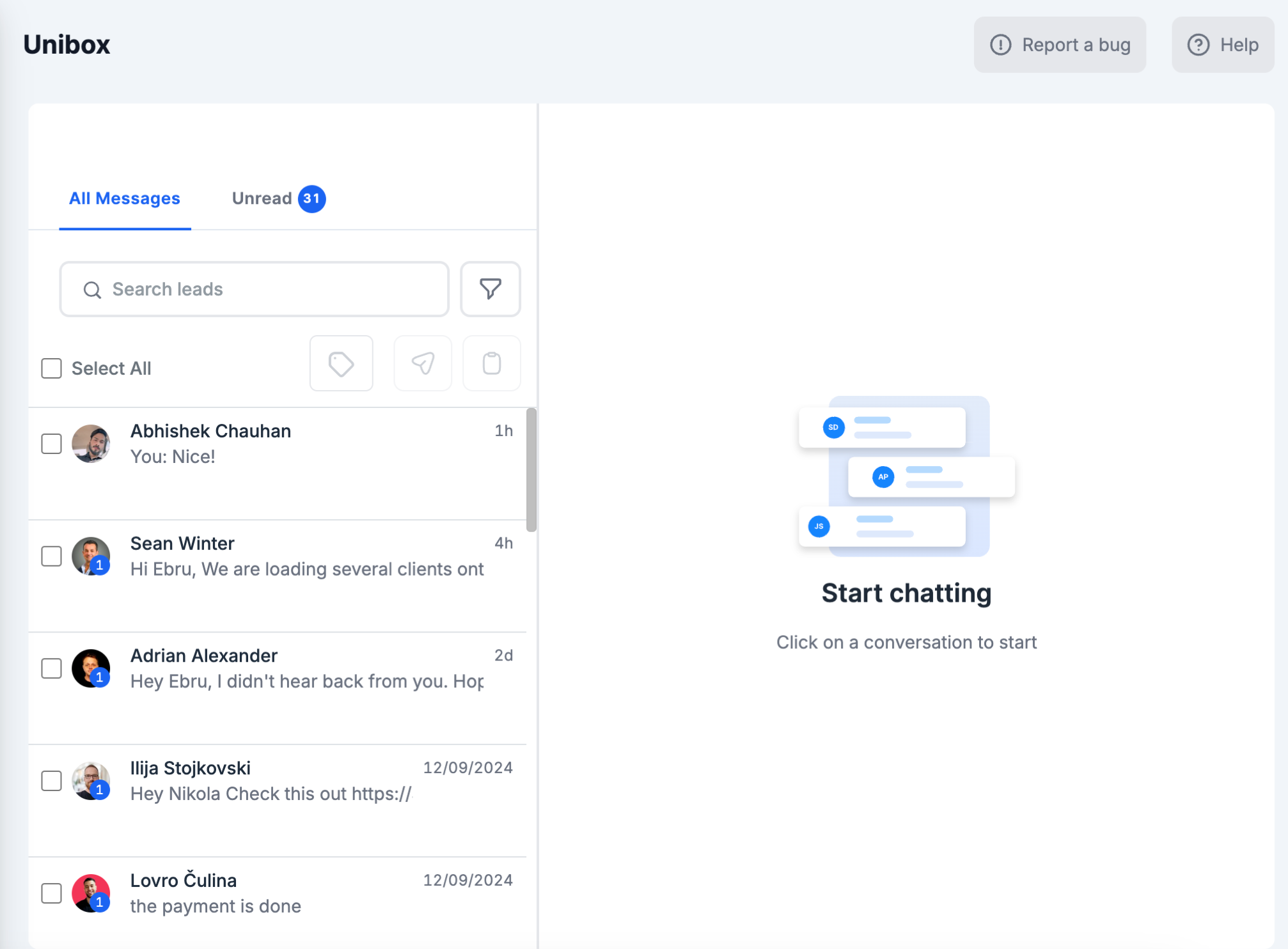Click the Help question mark icon

tap(1198, 45)
